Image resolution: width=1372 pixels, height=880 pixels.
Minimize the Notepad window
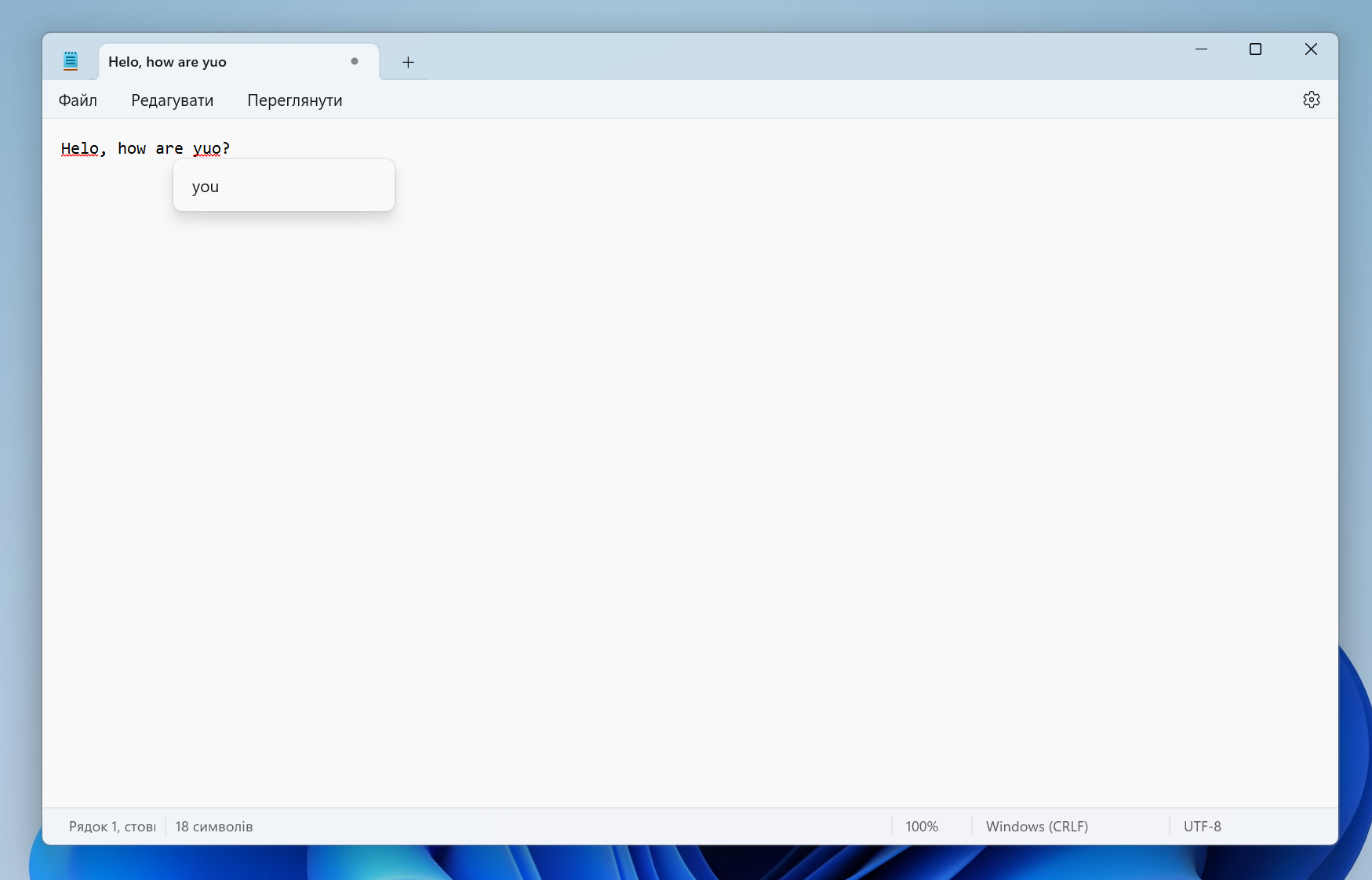point(1201,49)
